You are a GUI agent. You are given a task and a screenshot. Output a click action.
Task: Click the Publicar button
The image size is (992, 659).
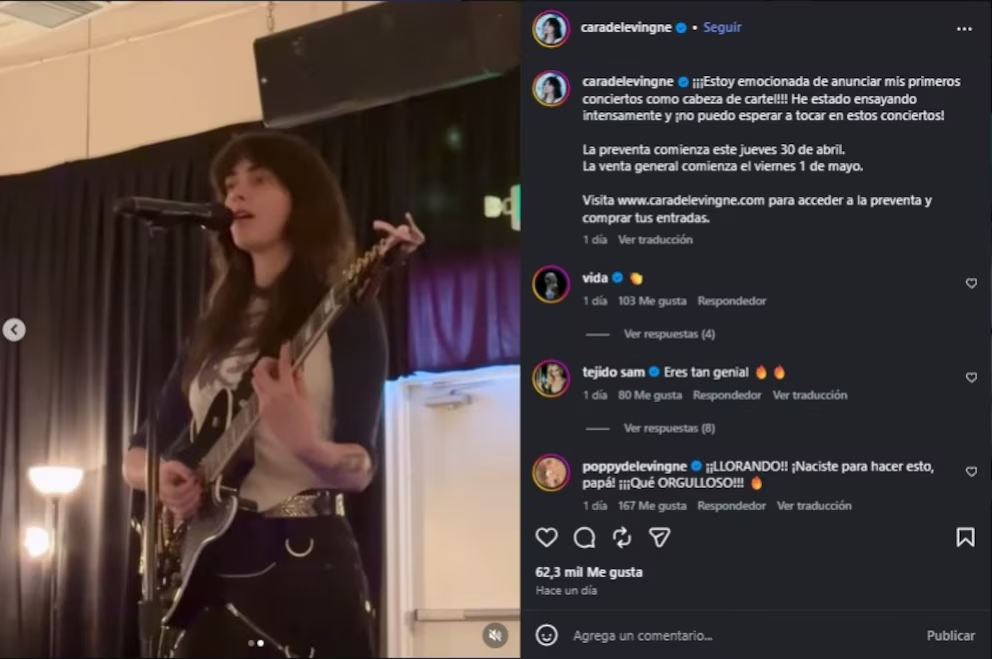coord(950,635)
